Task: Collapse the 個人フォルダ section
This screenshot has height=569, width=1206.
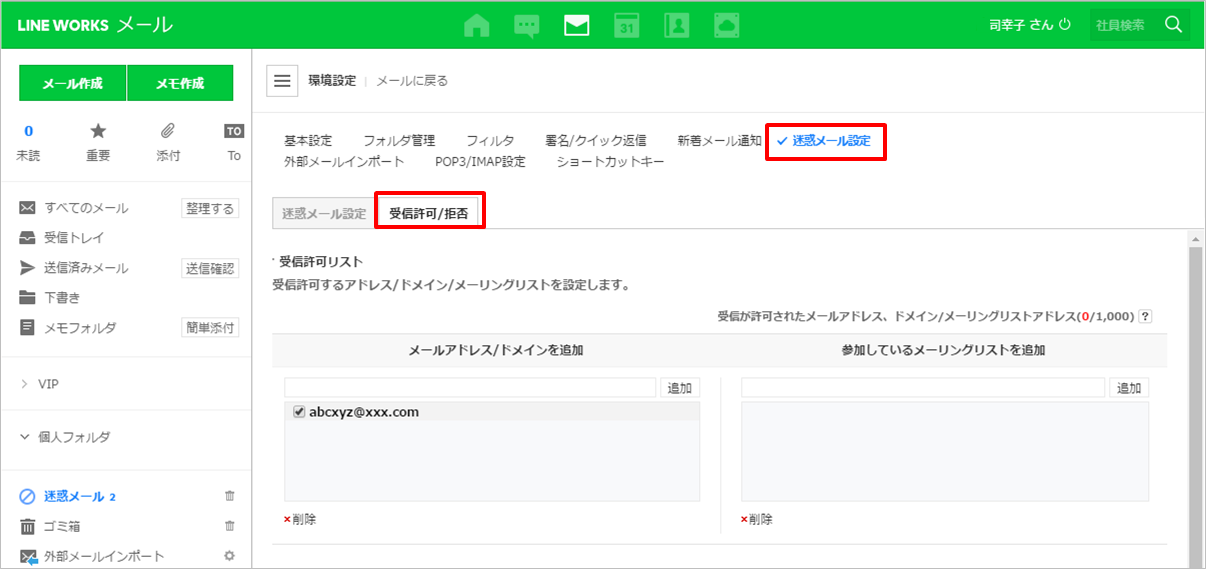Action: tap(25, 437)
